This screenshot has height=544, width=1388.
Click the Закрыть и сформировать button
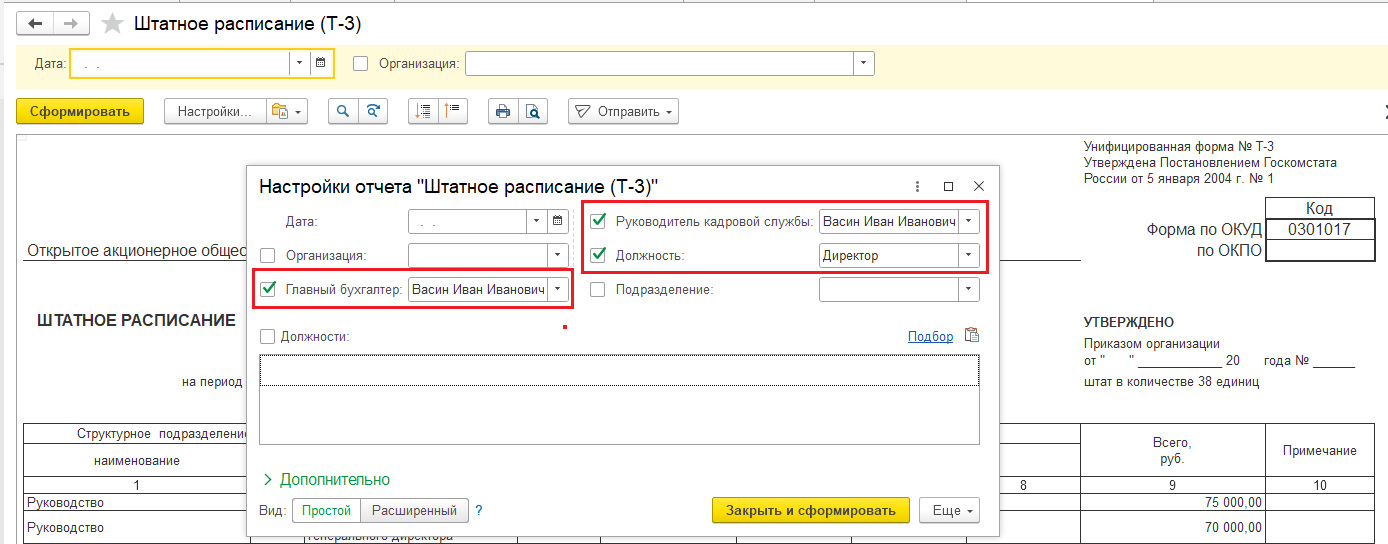point(810,510)
